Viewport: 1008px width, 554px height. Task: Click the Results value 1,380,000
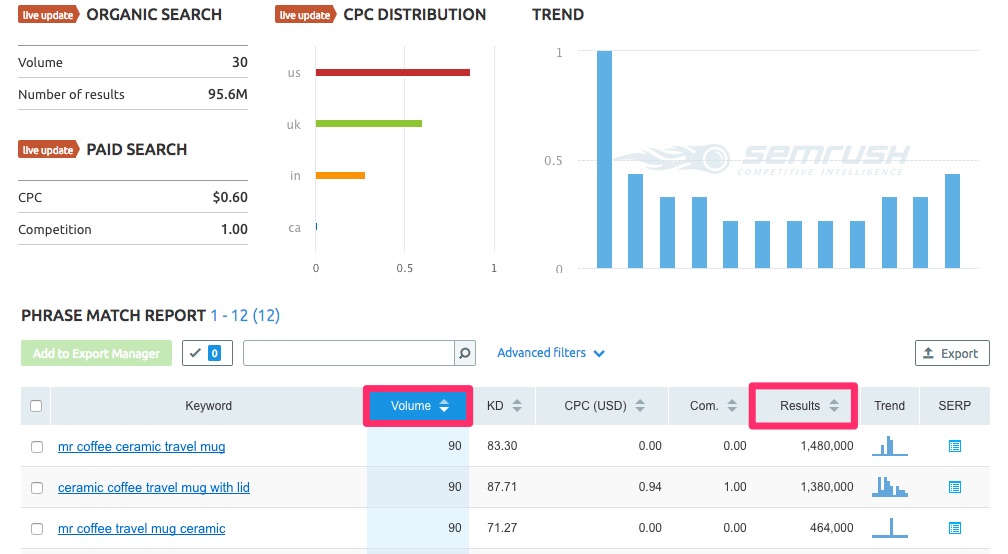pos(827,487)
